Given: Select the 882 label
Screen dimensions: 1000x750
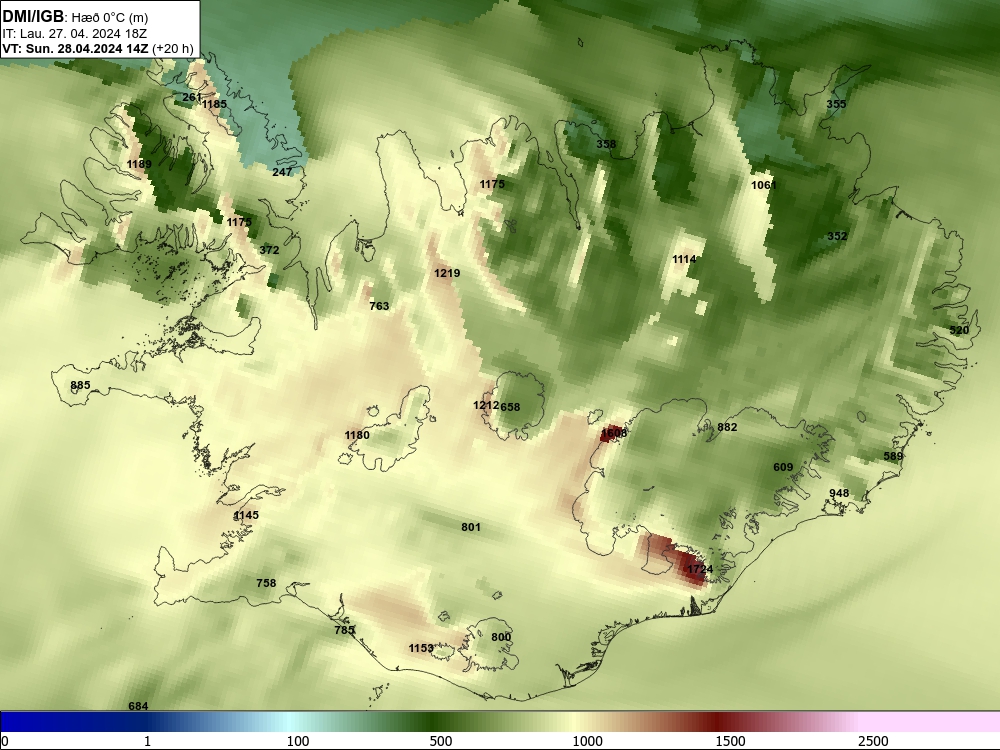Looking at the screenshot, I should coord(727,427).
